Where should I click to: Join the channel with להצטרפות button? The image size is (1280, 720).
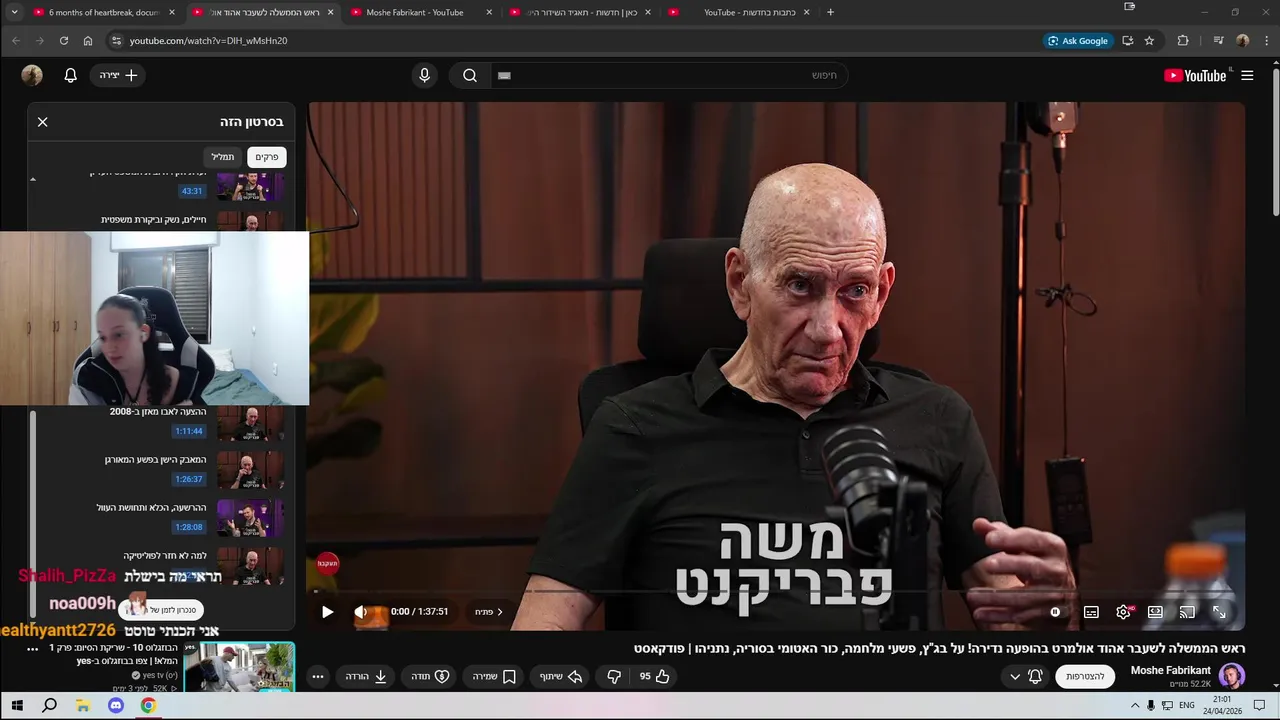[1085, 676]
